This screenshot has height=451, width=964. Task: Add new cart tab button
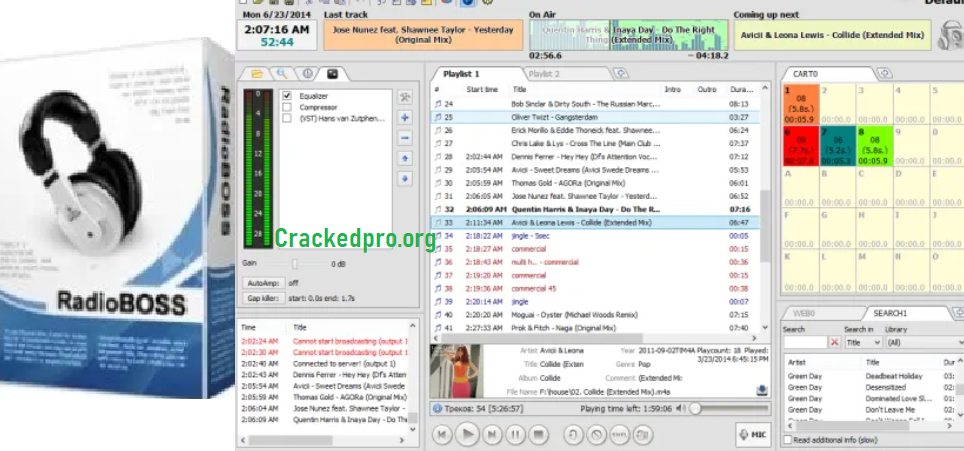(884, 74)
